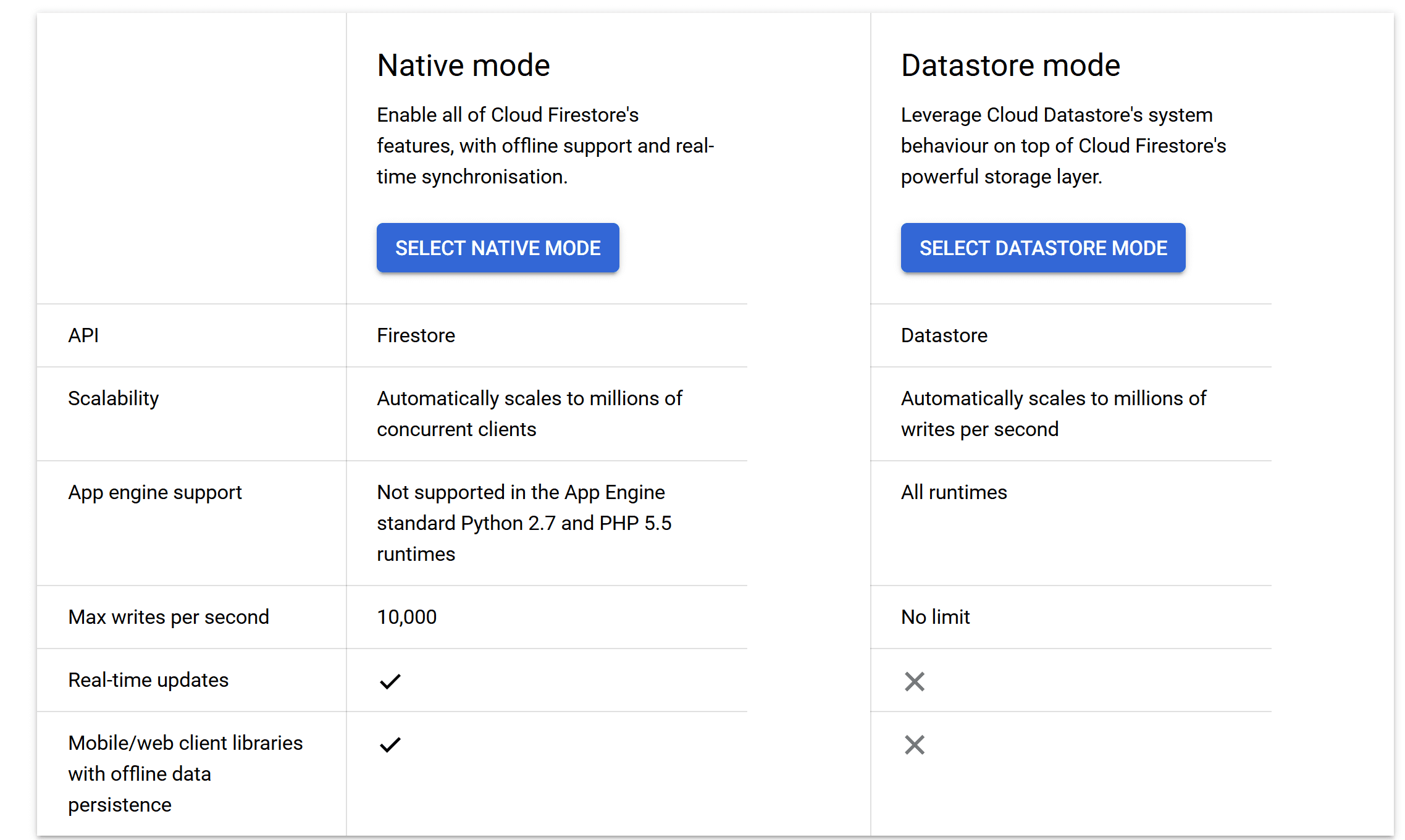Click the Firestore API value

tap(416, 335)
